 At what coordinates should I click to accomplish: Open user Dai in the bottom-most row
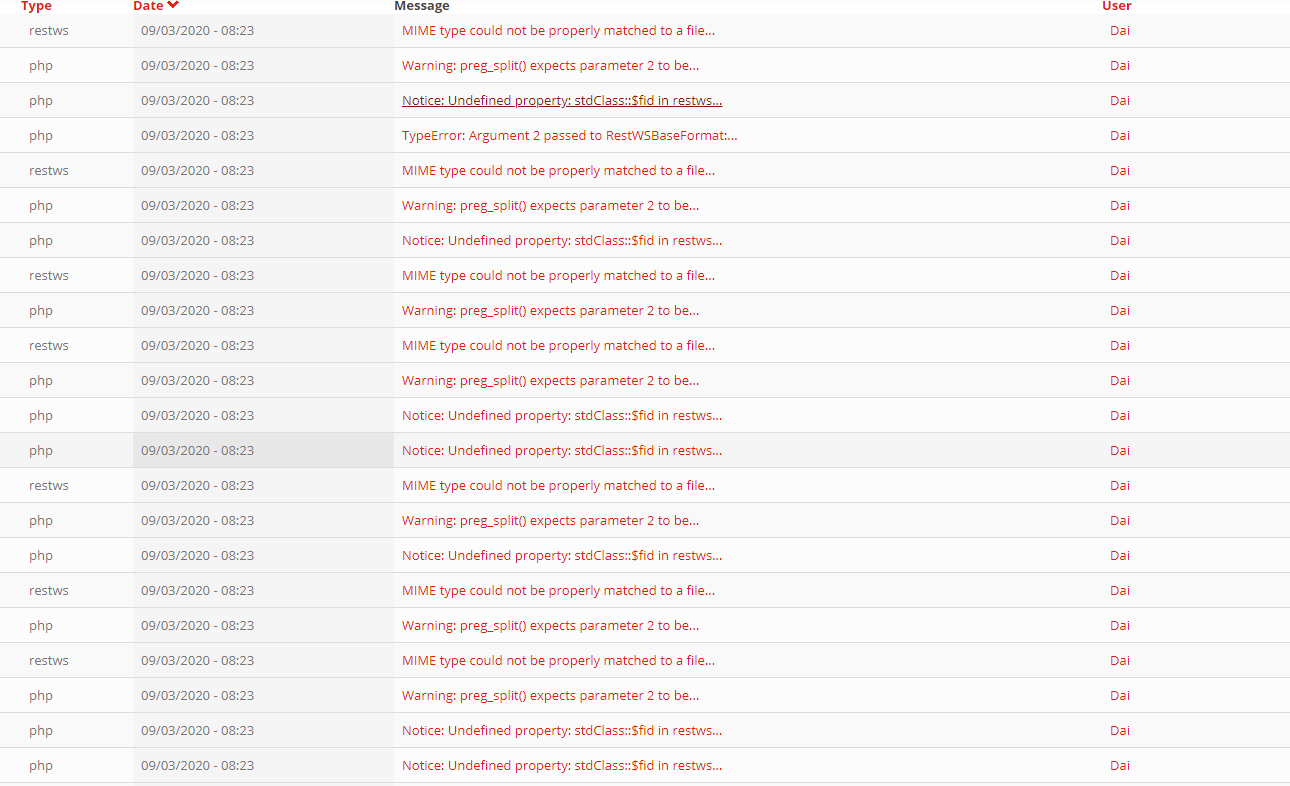pos(1120,765)
